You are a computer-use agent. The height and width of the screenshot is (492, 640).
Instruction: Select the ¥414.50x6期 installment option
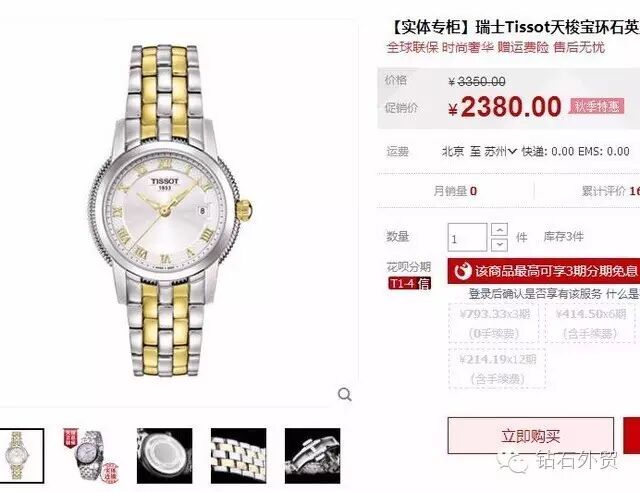(x=590, y=323)
